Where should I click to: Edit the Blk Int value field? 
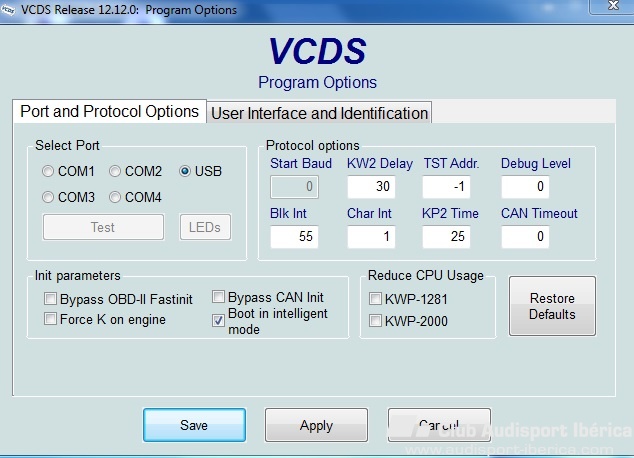pyautogui.click(x=294, y=236)
